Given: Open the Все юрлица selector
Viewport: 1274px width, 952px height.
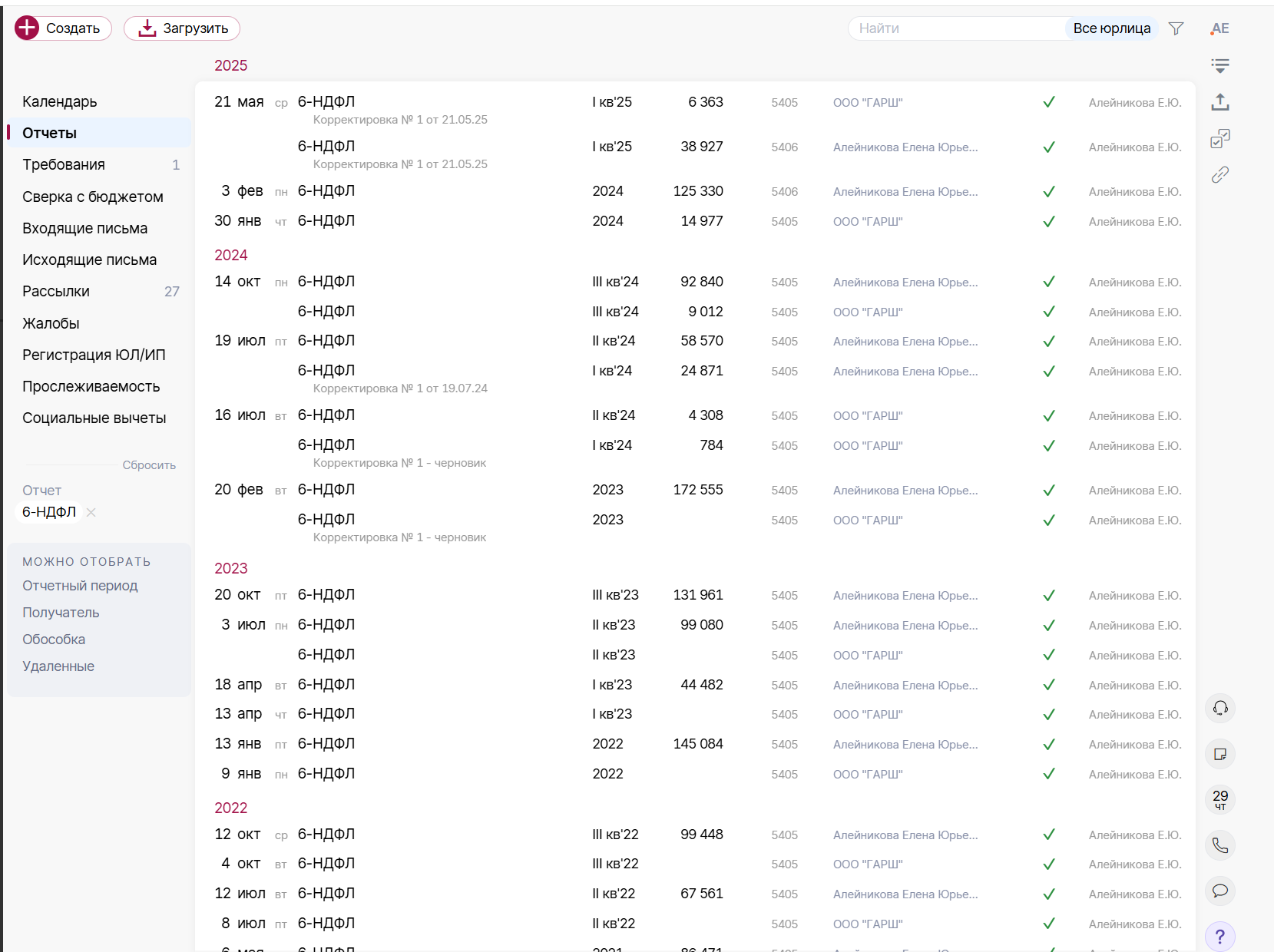Looking at the screenshot, I should pos(1111,28).
